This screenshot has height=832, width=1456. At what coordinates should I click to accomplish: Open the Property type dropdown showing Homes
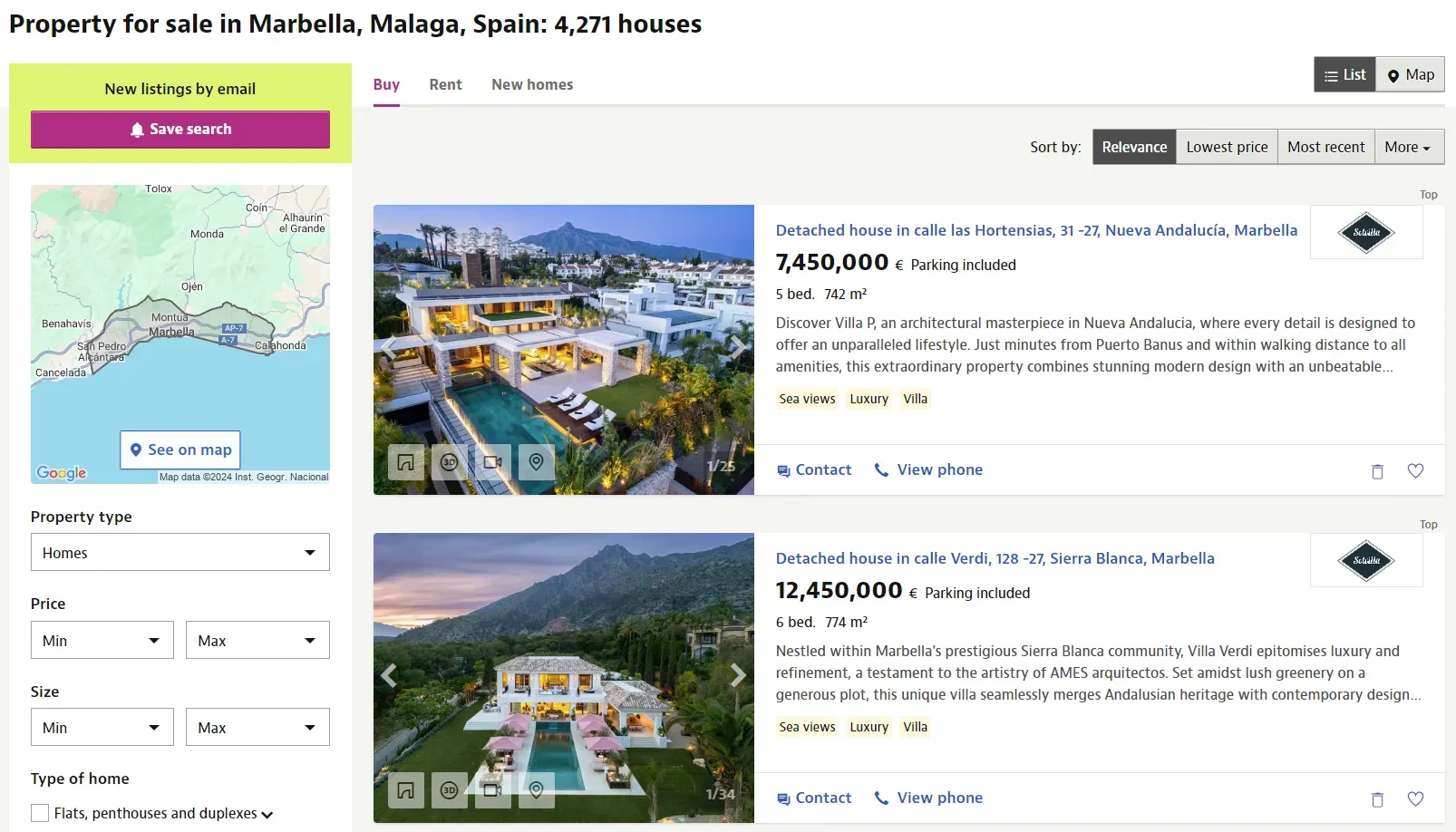pos(180,552)
